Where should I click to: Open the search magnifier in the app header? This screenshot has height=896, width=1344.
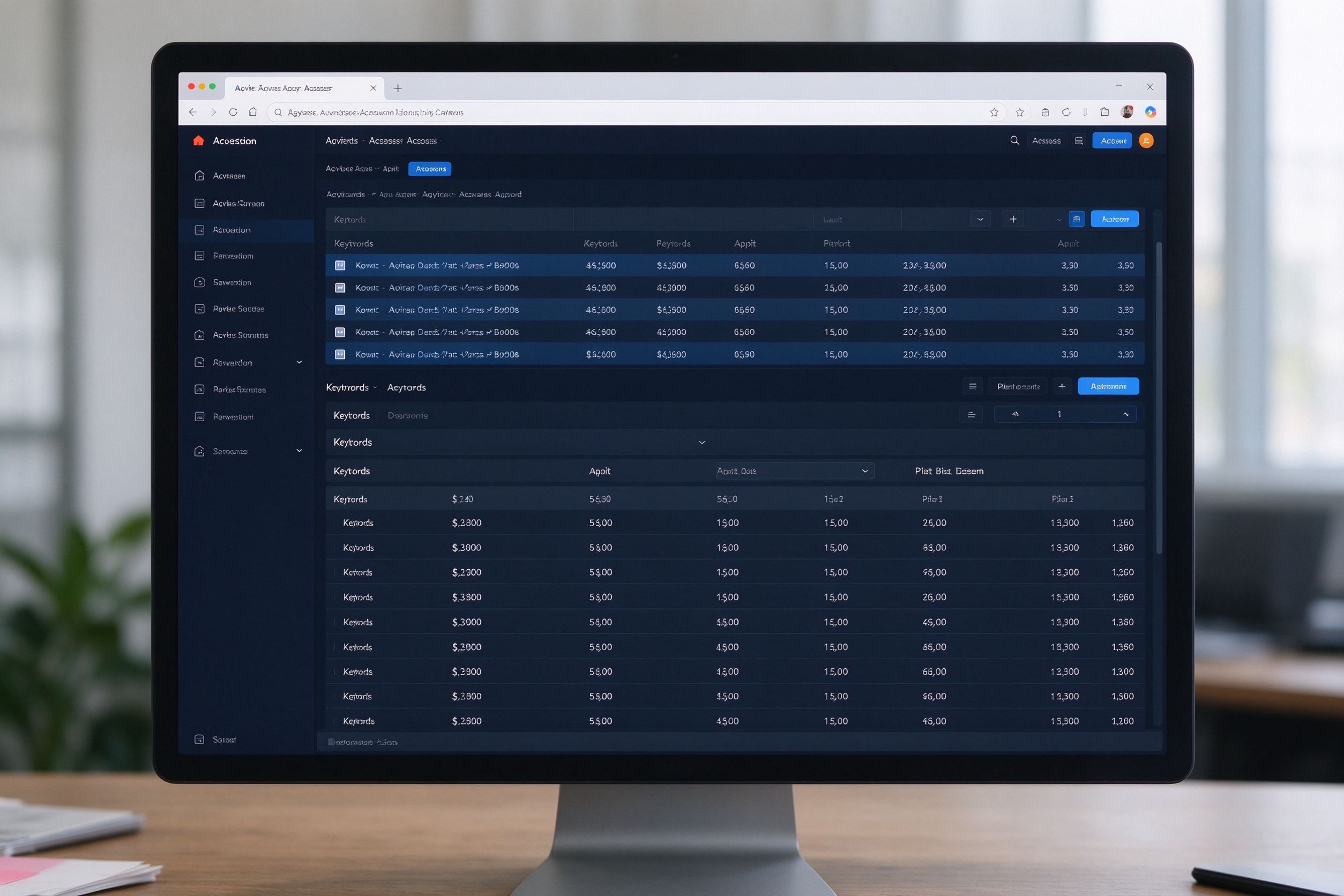pos(1014,140)
